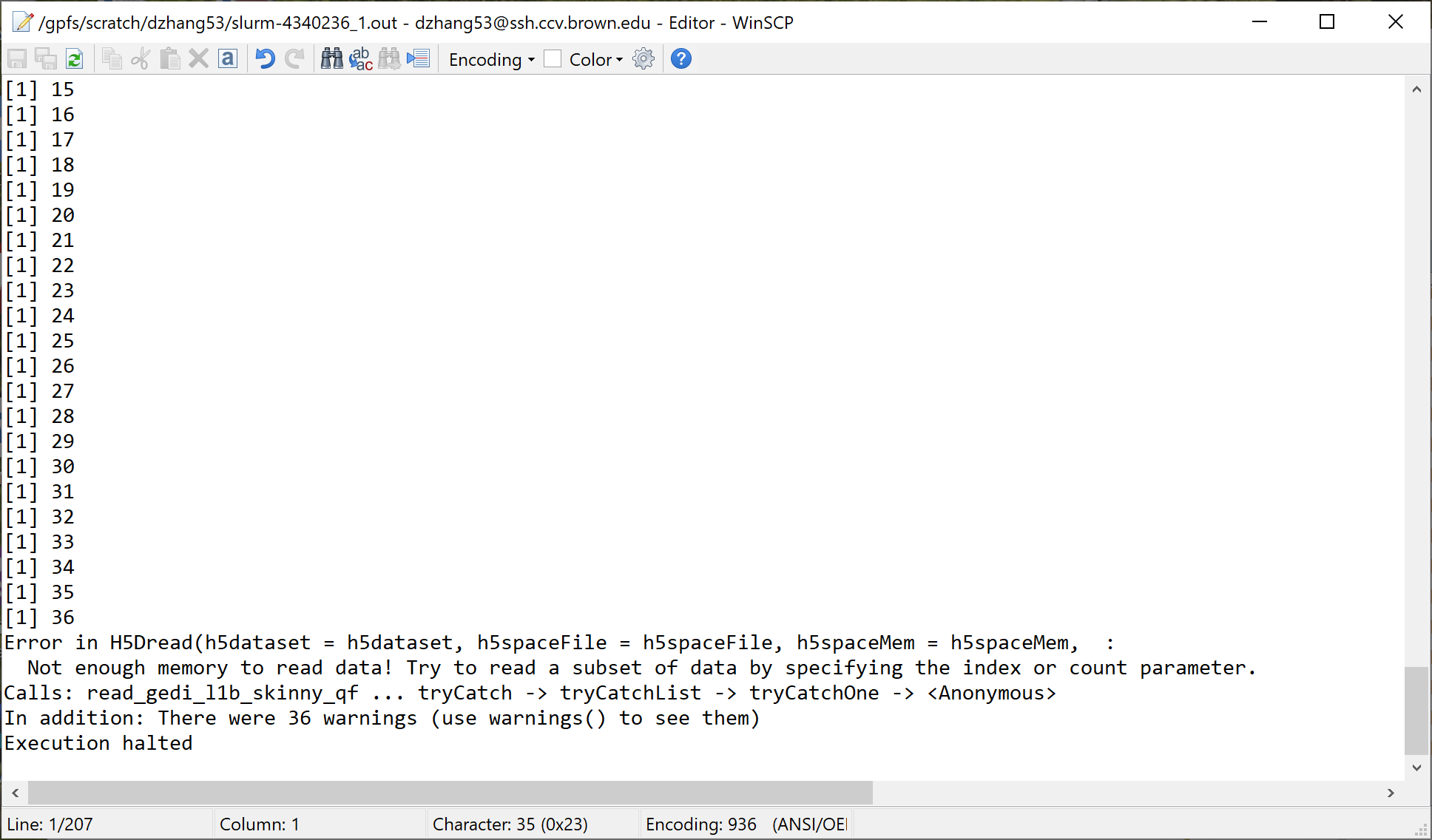This screenshot has height=840, width=1432.
Task: Open the Color scheme dropdown
Action: click(x=592, y=59)
